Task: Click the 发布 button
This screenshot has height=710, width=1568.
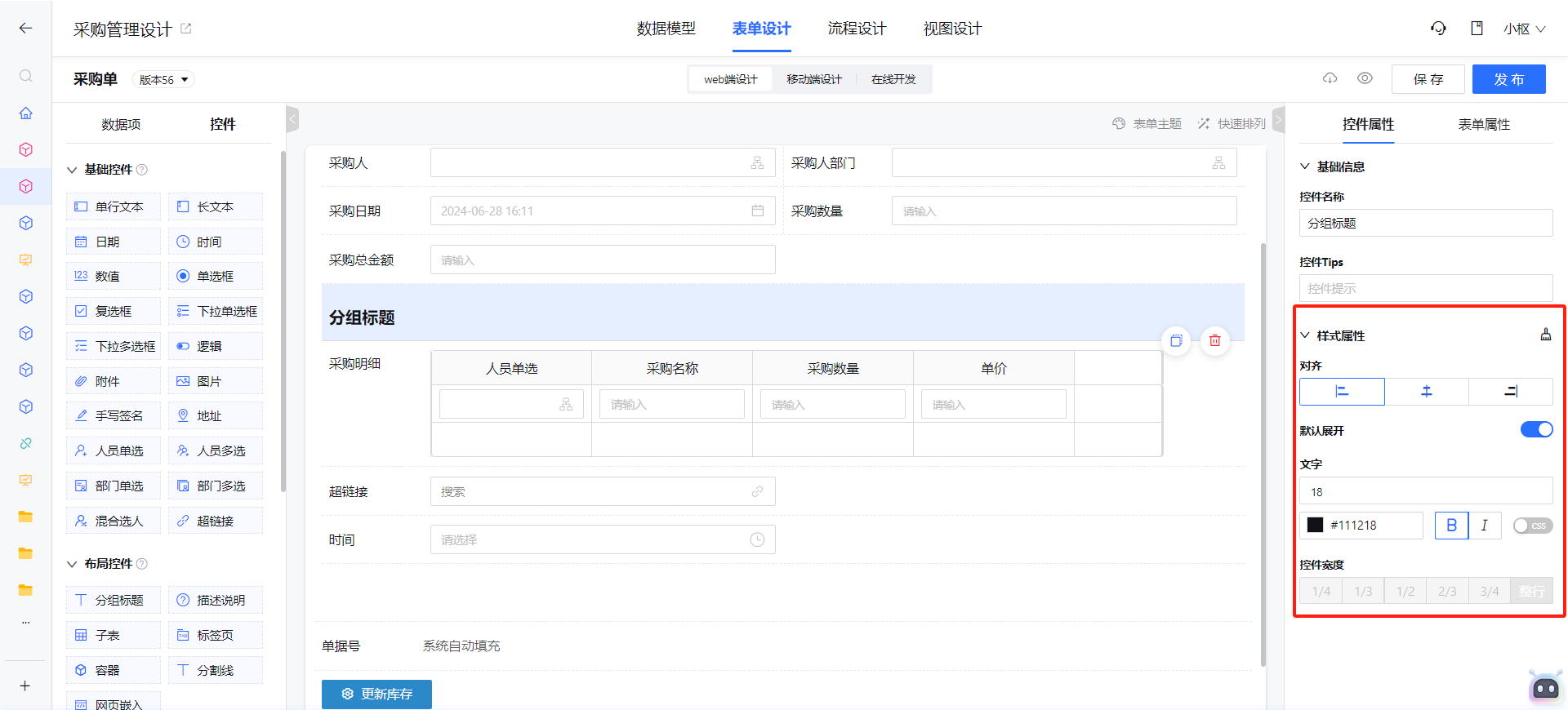Action: pyautogui.click(x=1509, y=79)
